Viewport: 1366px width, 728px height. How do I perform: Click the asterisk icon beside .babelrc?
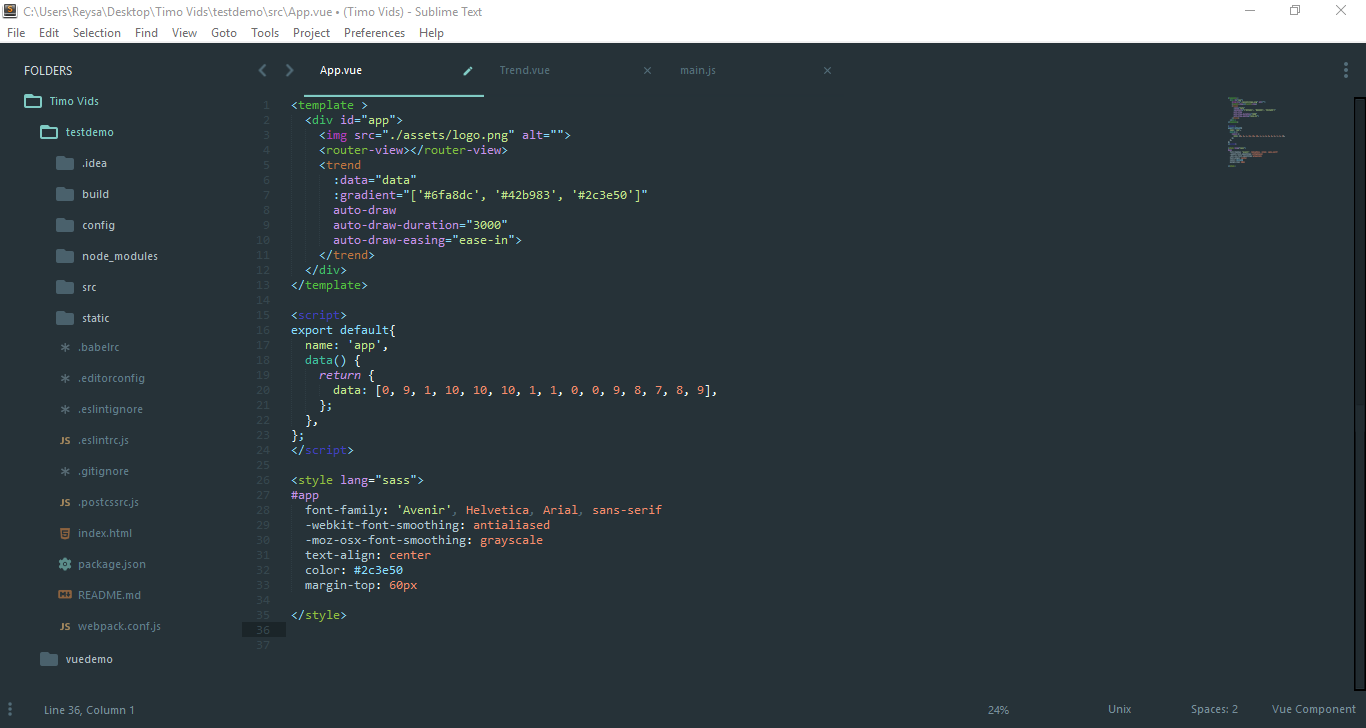click(63, 347)
